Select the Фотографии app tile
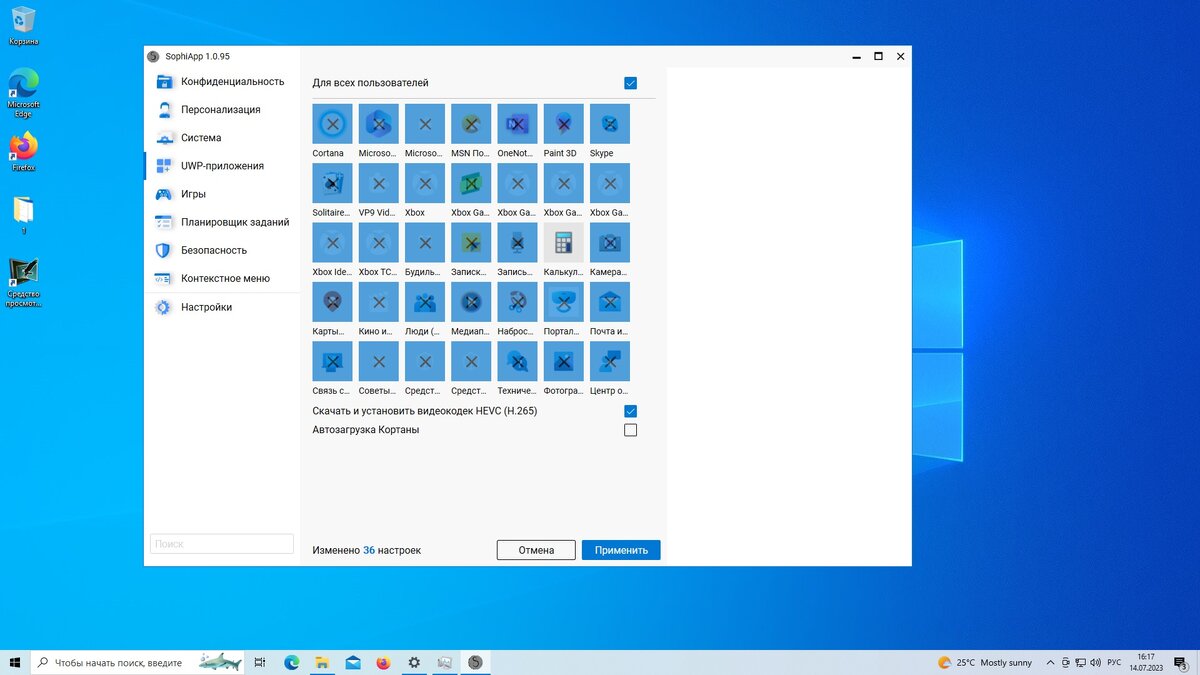This screenshot has width=1200, height=675. [564, 361]
